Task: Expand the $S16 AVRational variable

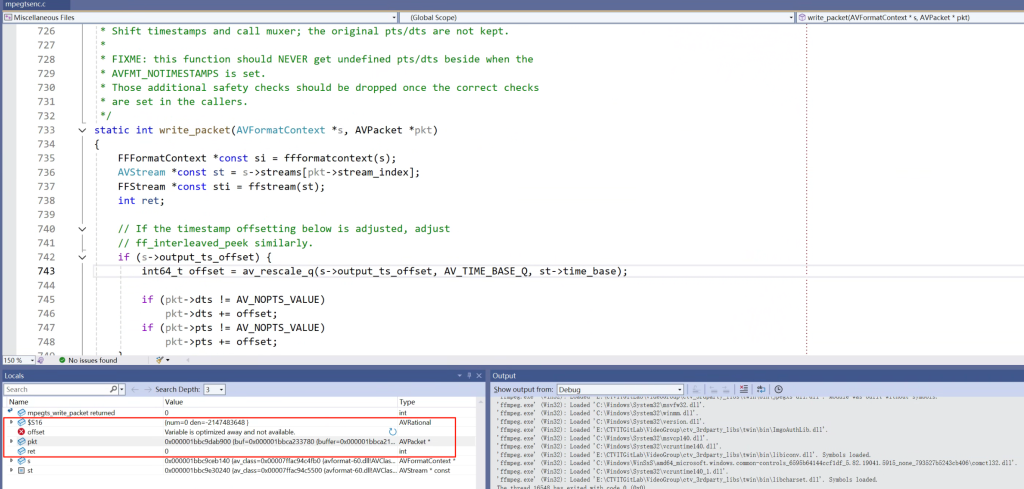Action: click(x=10, y=422)
